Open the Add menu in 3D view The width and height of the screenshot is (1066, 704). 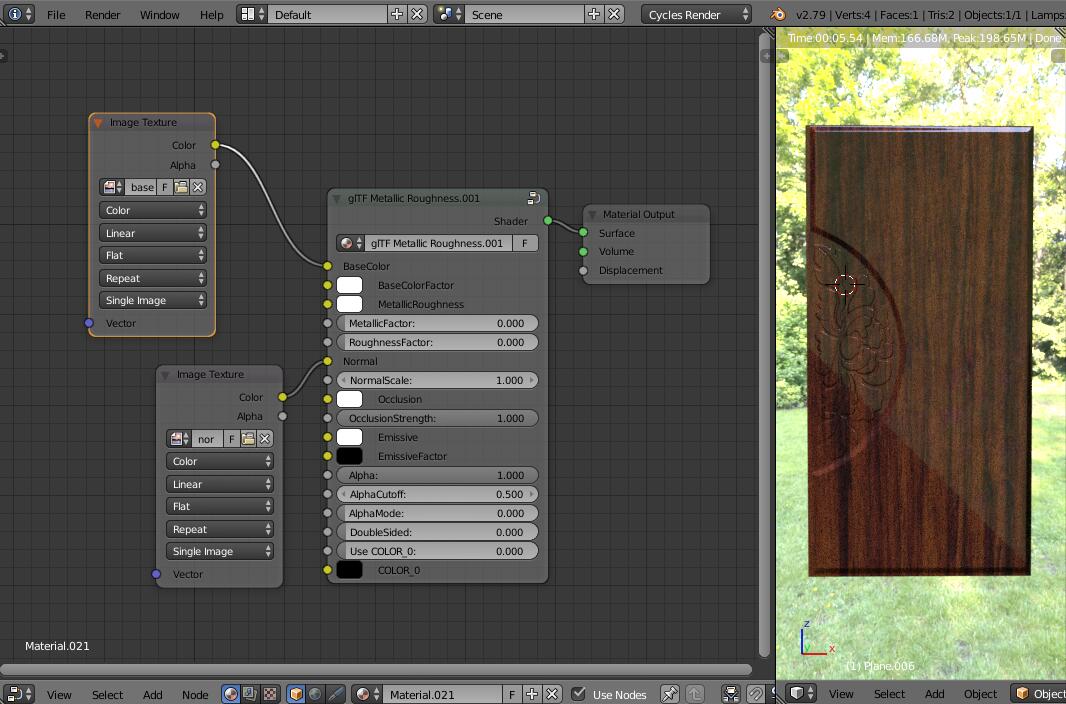click(x=934, y=694)
